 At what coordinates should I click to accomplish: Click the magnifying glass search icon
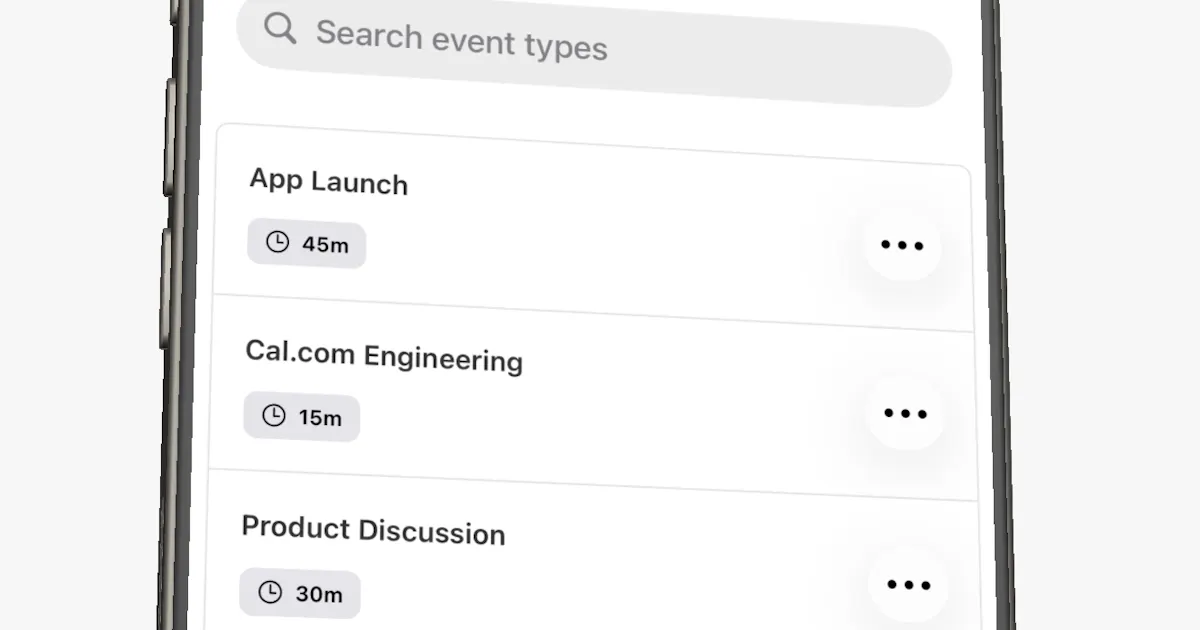click(281, 28)
